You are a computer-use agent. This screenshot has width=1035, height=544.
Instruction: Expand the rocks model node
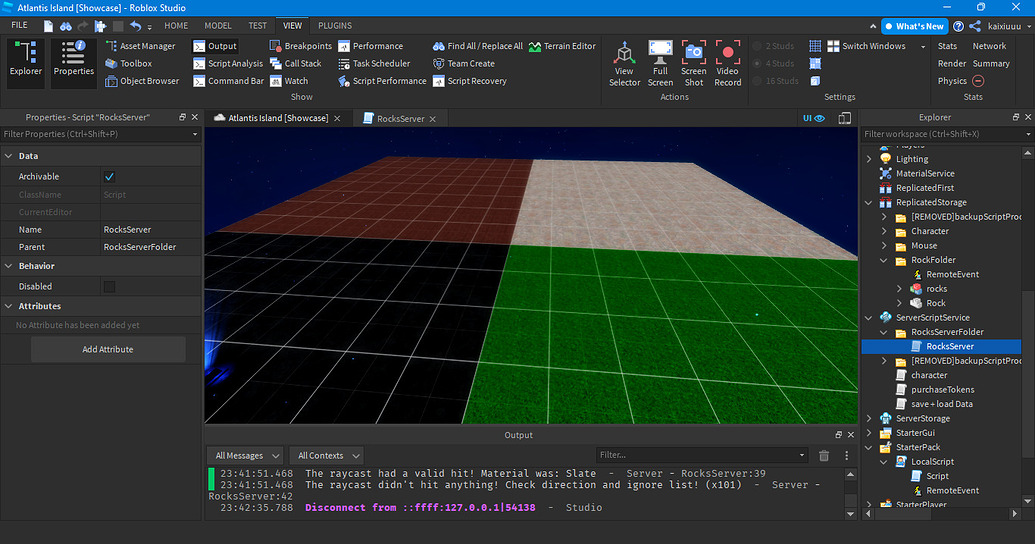click(x=899, y=289)
